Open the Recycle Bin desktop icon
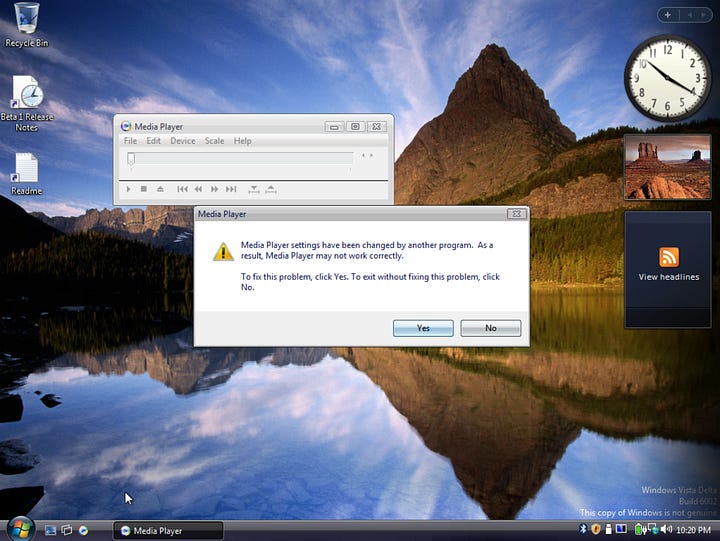The width and height of the screenshot is (720, 541). point(26,25)
